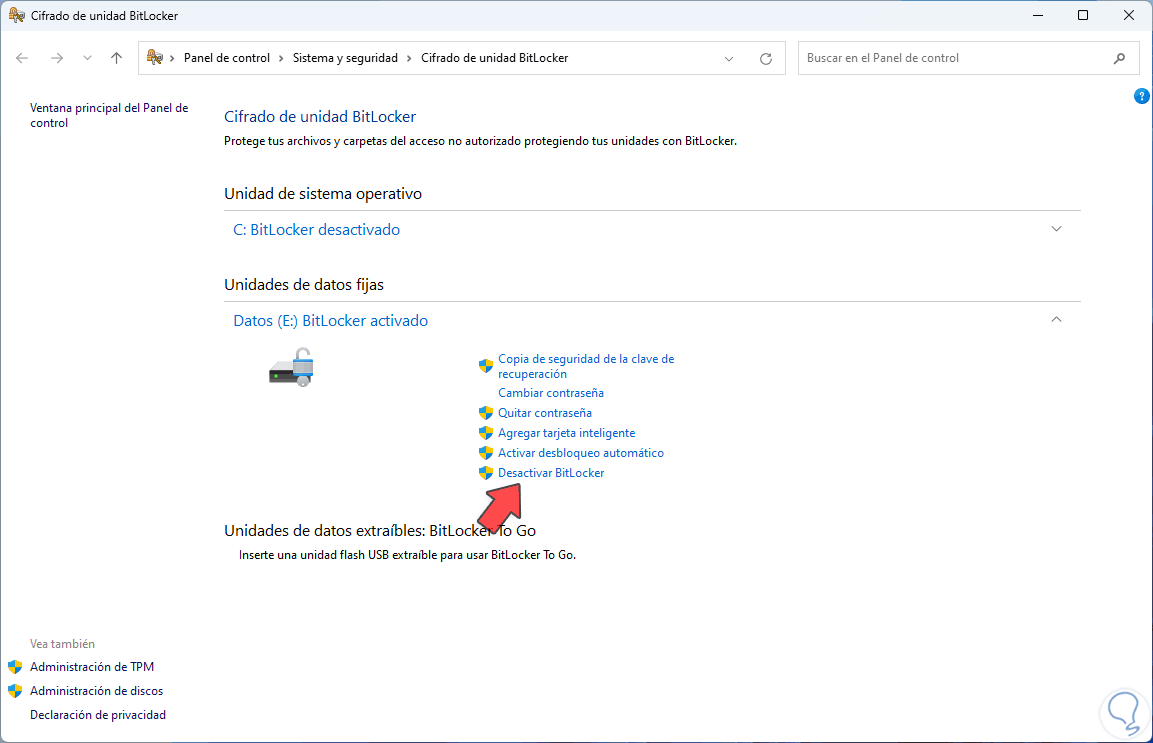
Task: Click the window title bar BitLocker icon
Action: click(x=16, y=15)
